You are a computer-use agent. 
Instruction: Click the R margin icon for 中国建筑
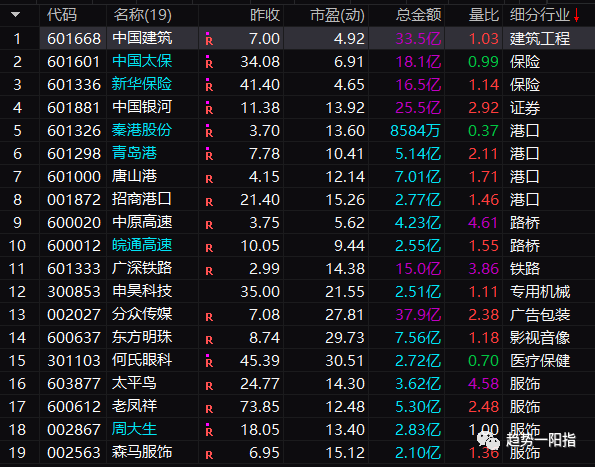tap(209, 39)
